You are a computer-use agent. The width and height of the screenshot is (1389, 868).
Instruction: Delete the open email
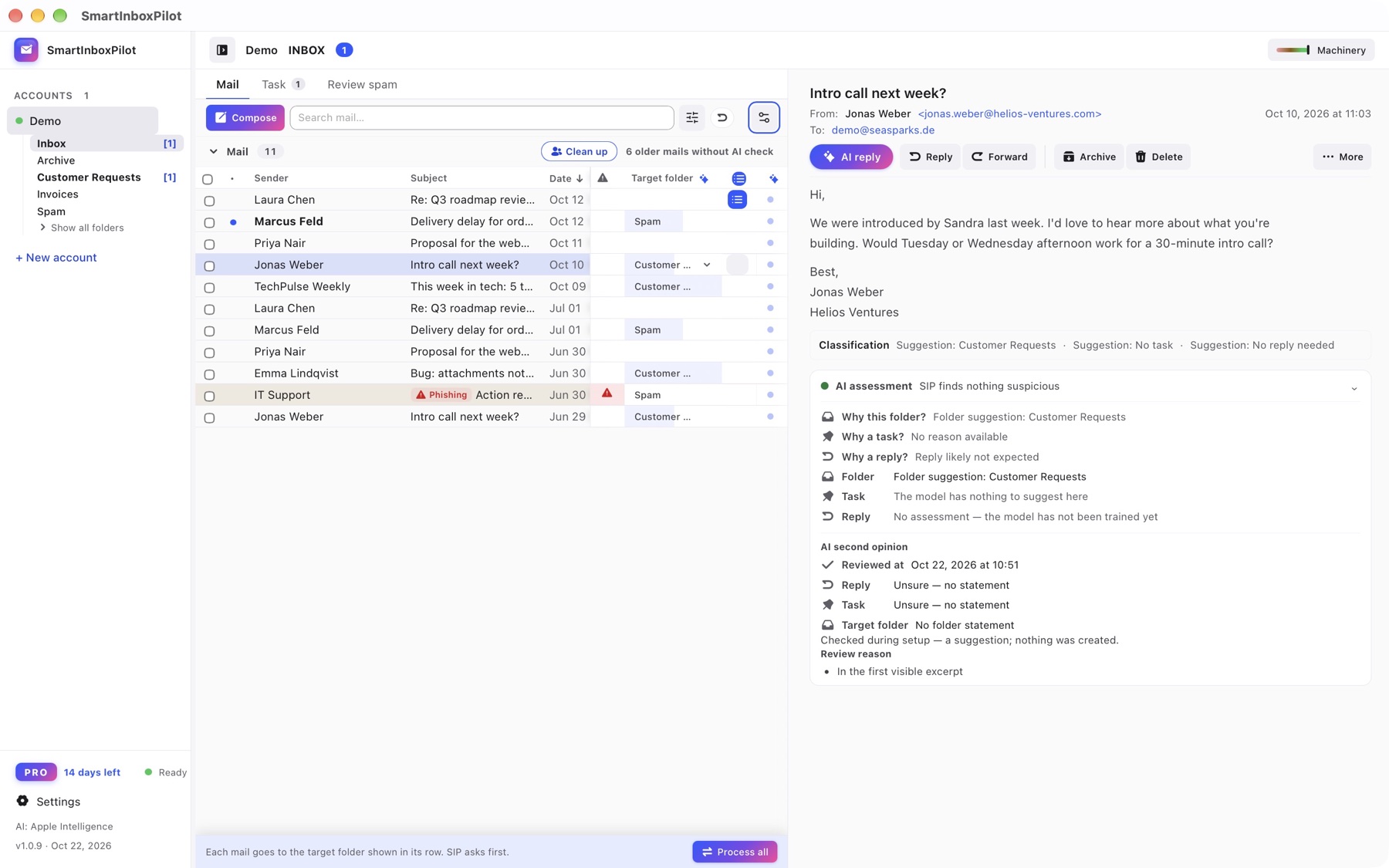coord(1158,157)
